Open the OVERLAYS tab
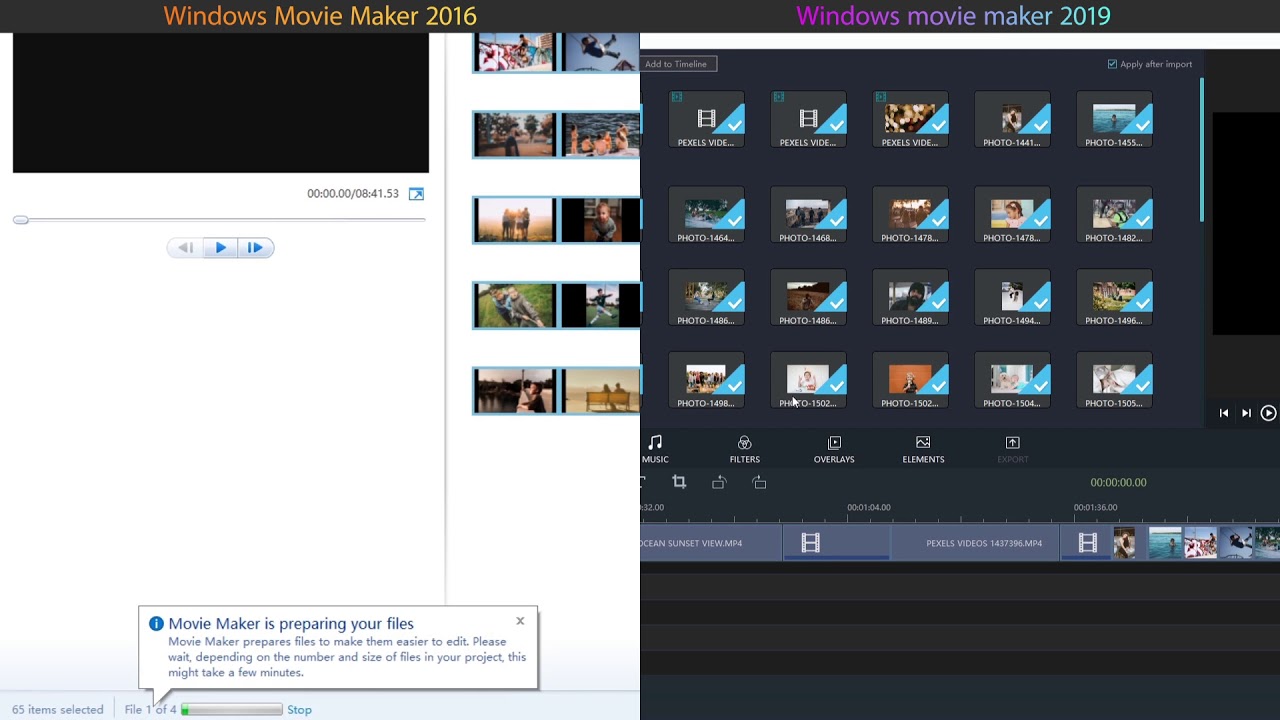Viewport: 1280px width, 720px height. tap(834, 449)
